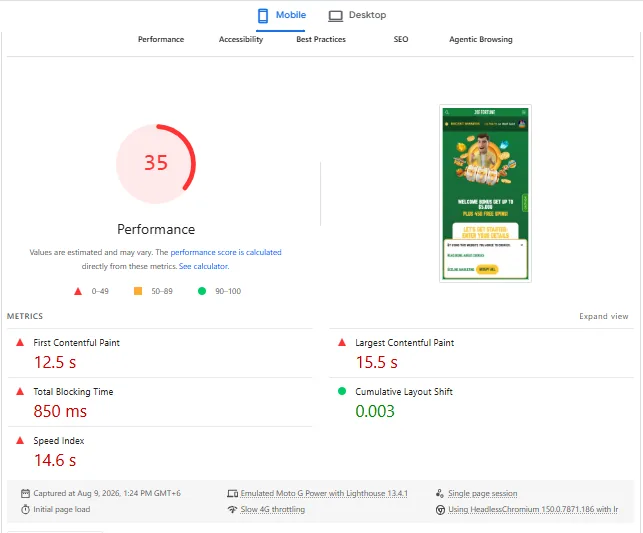643x533 pixels.
Task: Click the 15.5 s value
Action: [x=376, y=362]
